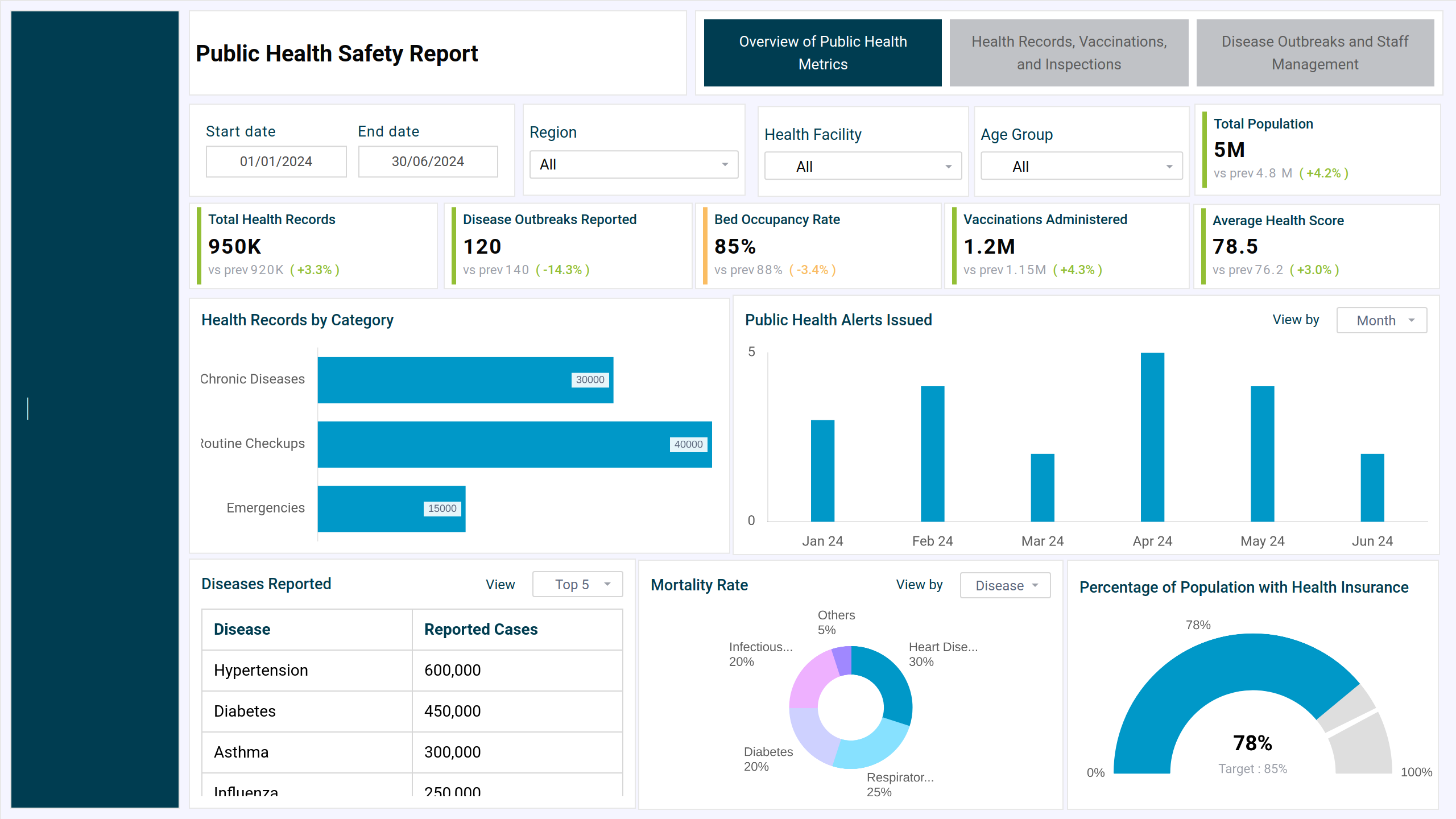The image size is (1456, 819).
Task: Change the alerts View by Month dropdown
Action: pyautogui.click(x=1381, y=320)
